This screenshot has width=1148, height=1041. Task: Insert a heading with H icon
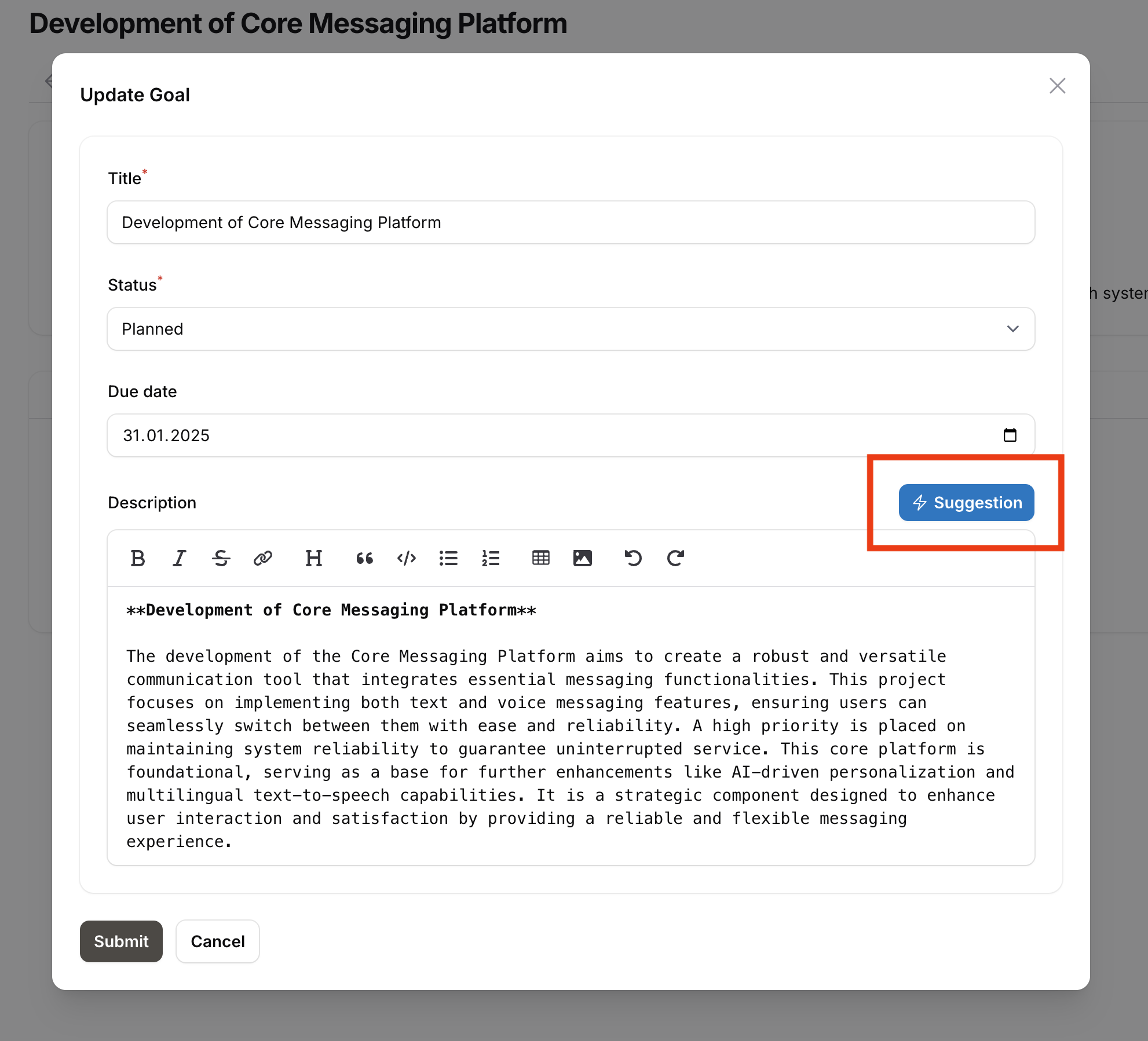click(x=314, y=558)
